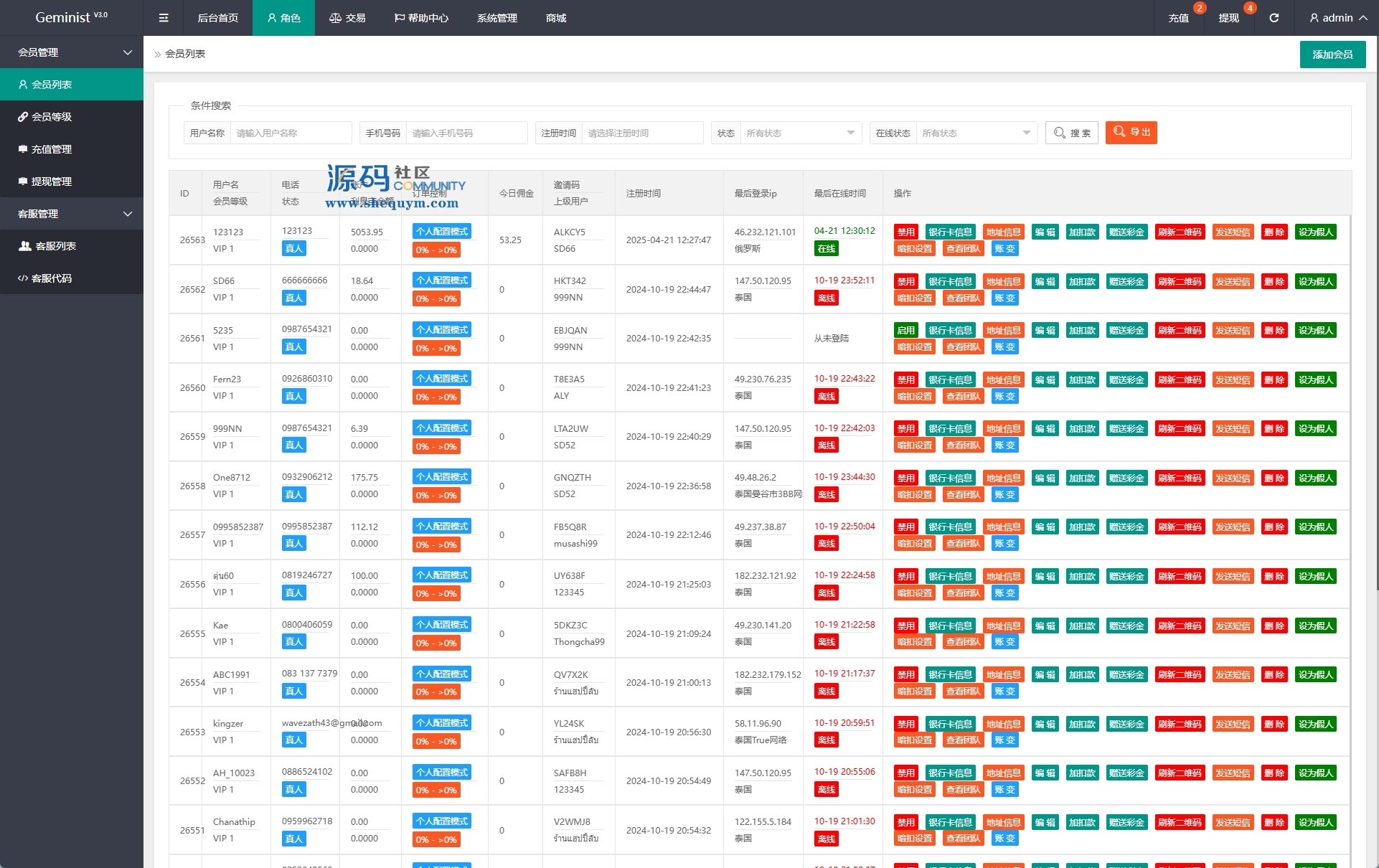Click 启用 to enable user 5235
Image resolution: width=1379 pixels, height=868 pixels.
[905, 331]
